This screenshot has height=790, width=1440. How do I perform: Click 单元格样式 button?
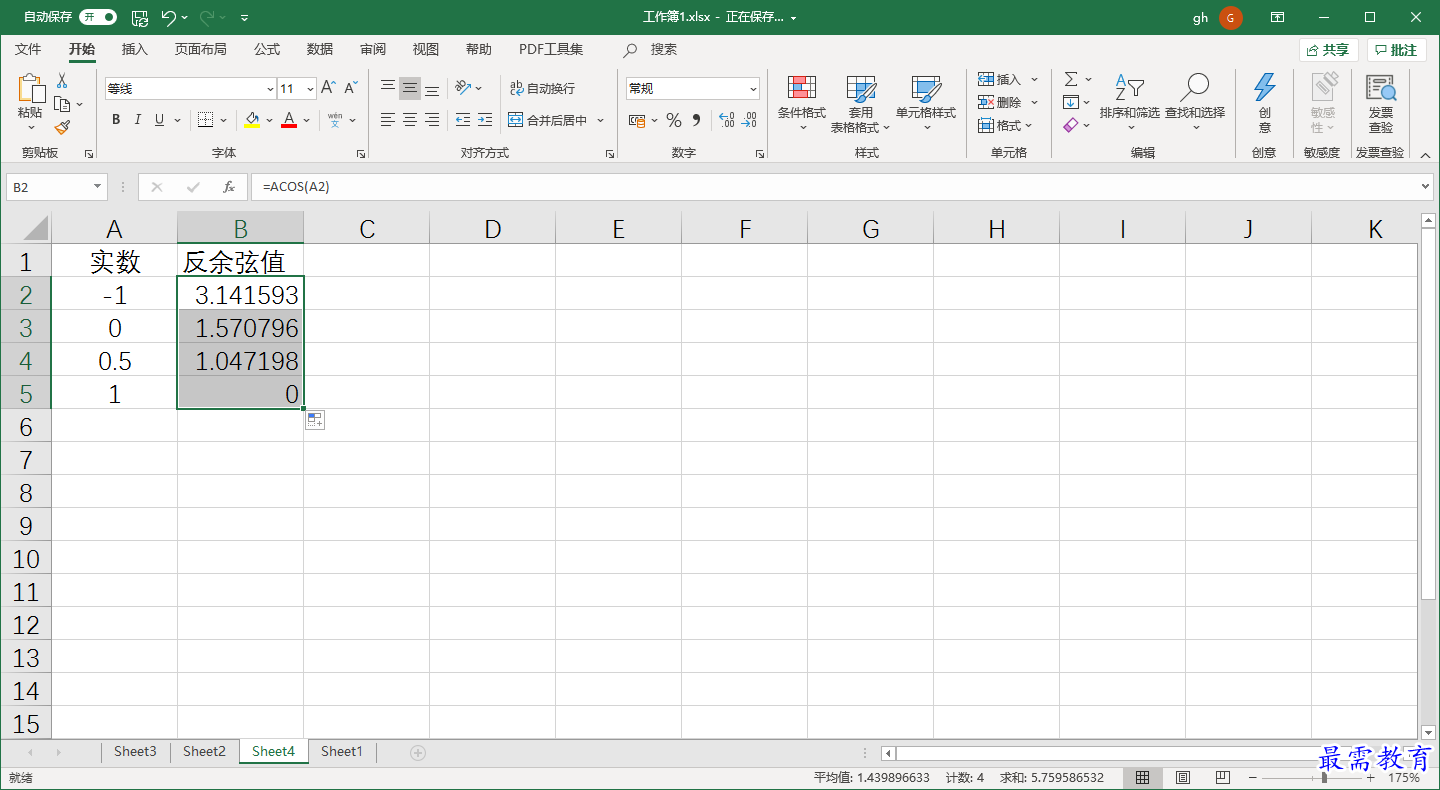(926, 103)
